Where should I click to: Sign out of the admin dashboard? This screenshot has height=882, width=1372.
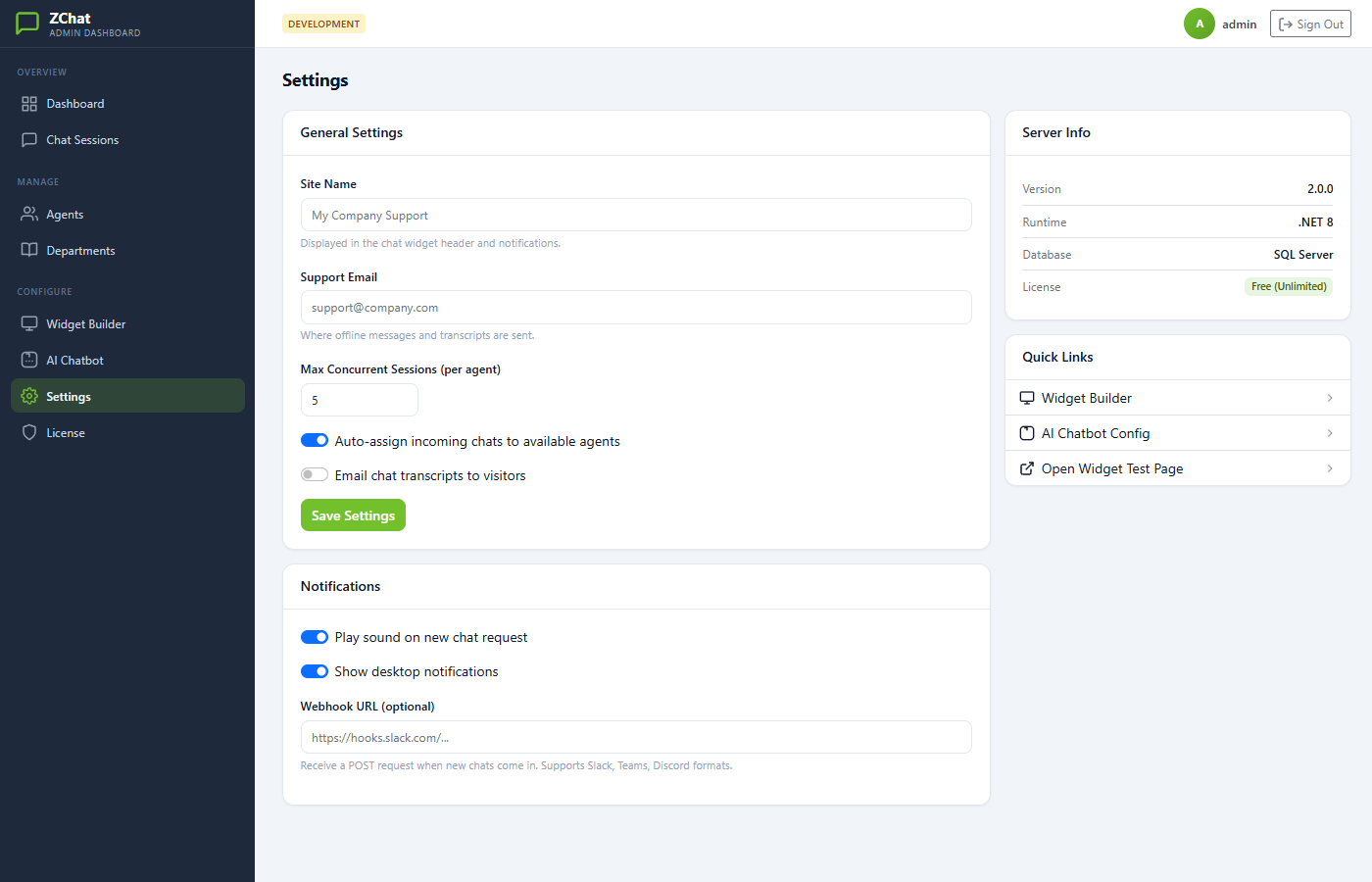coord(1310,23)
